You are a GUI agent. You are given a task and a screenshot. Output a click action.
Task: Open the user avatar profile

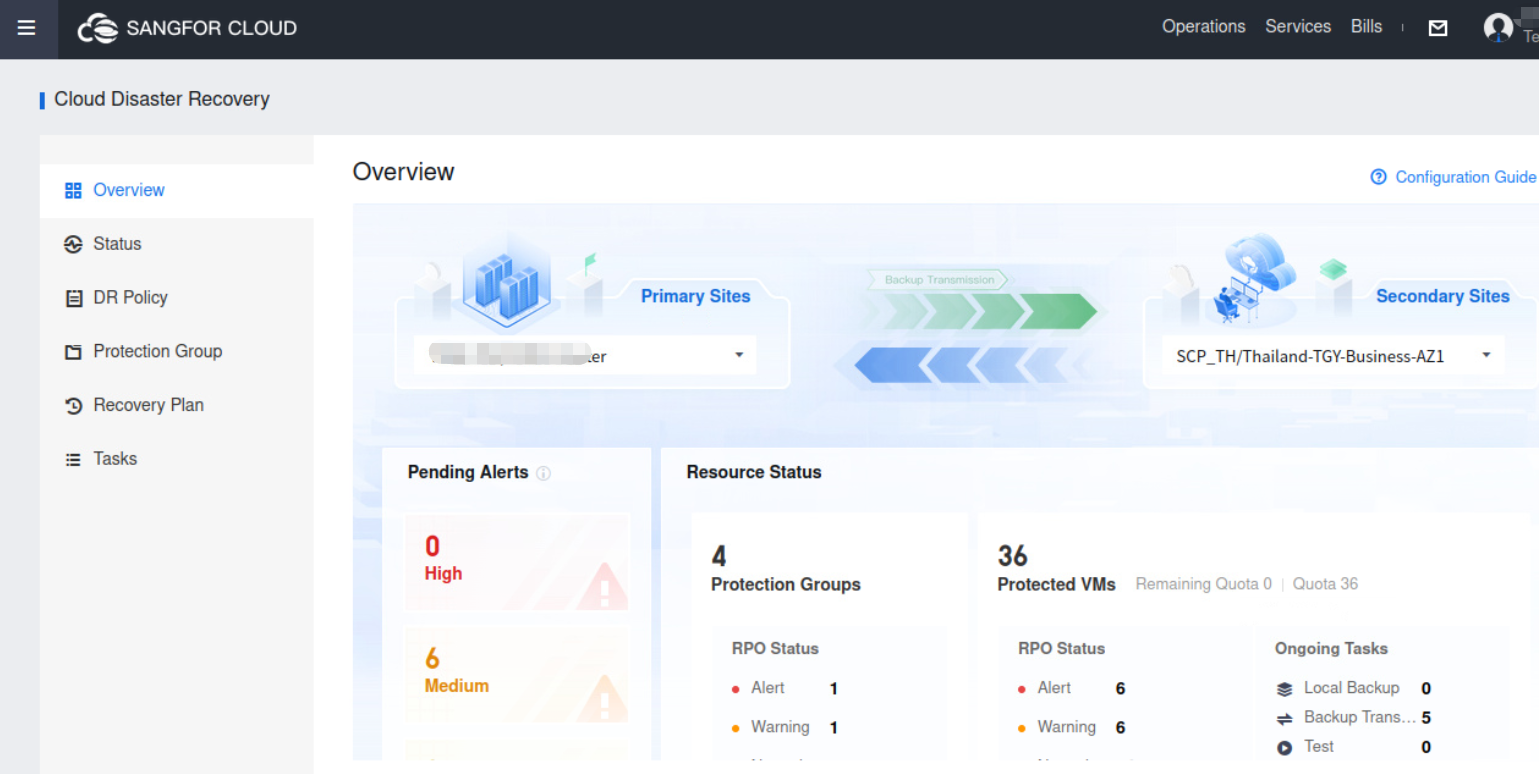coord(1498,28)
